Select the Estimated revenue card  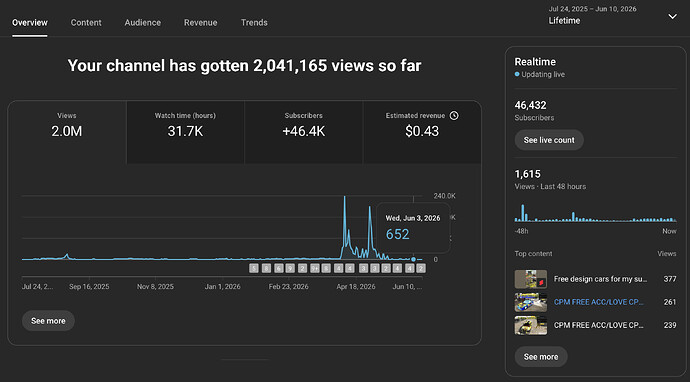[422, 132]
